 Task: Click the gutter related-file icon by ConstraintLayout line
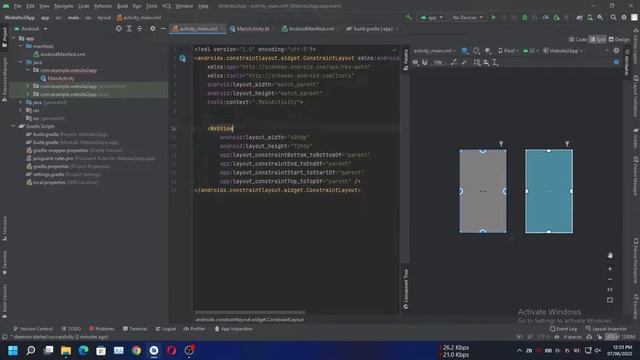click(x=182, y=58)
